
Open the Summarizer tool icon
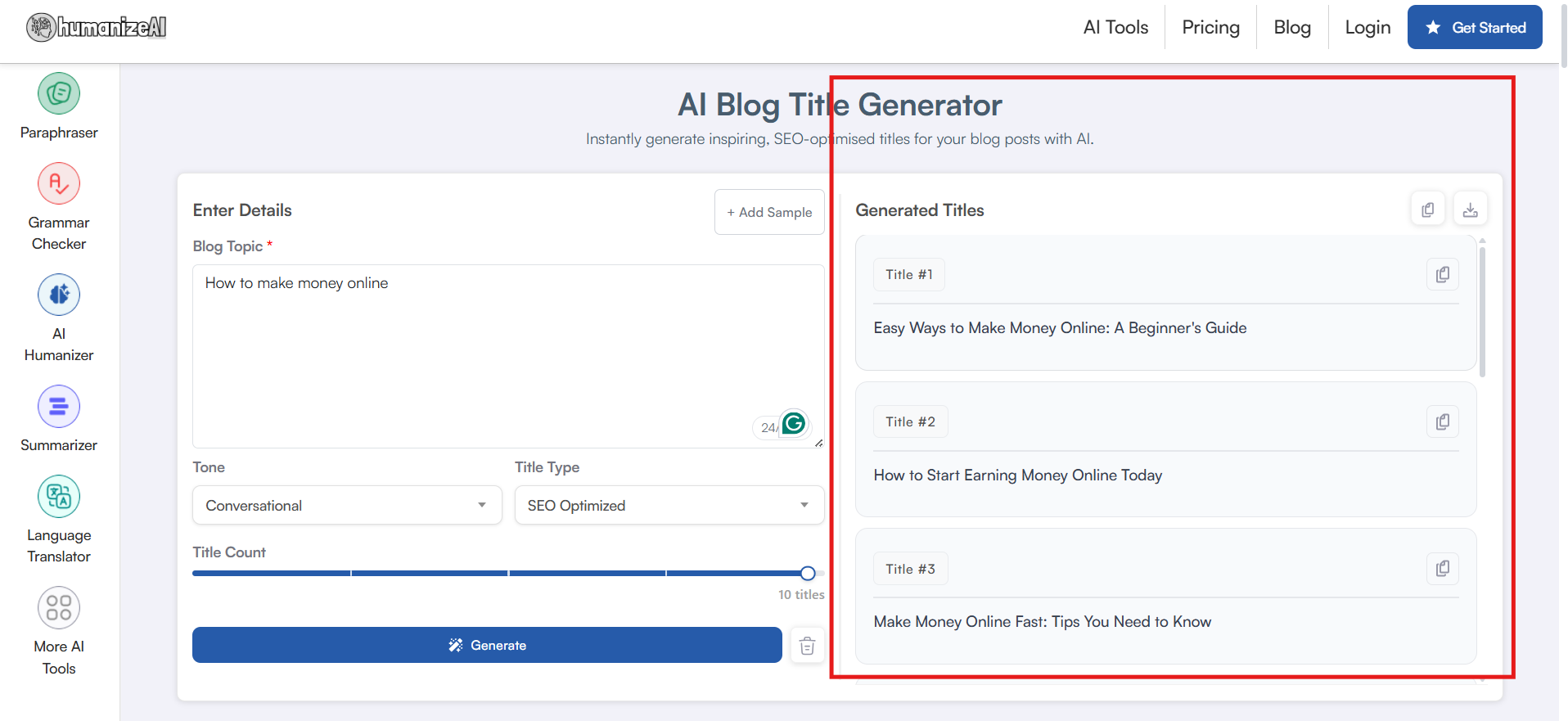(59, 407)
